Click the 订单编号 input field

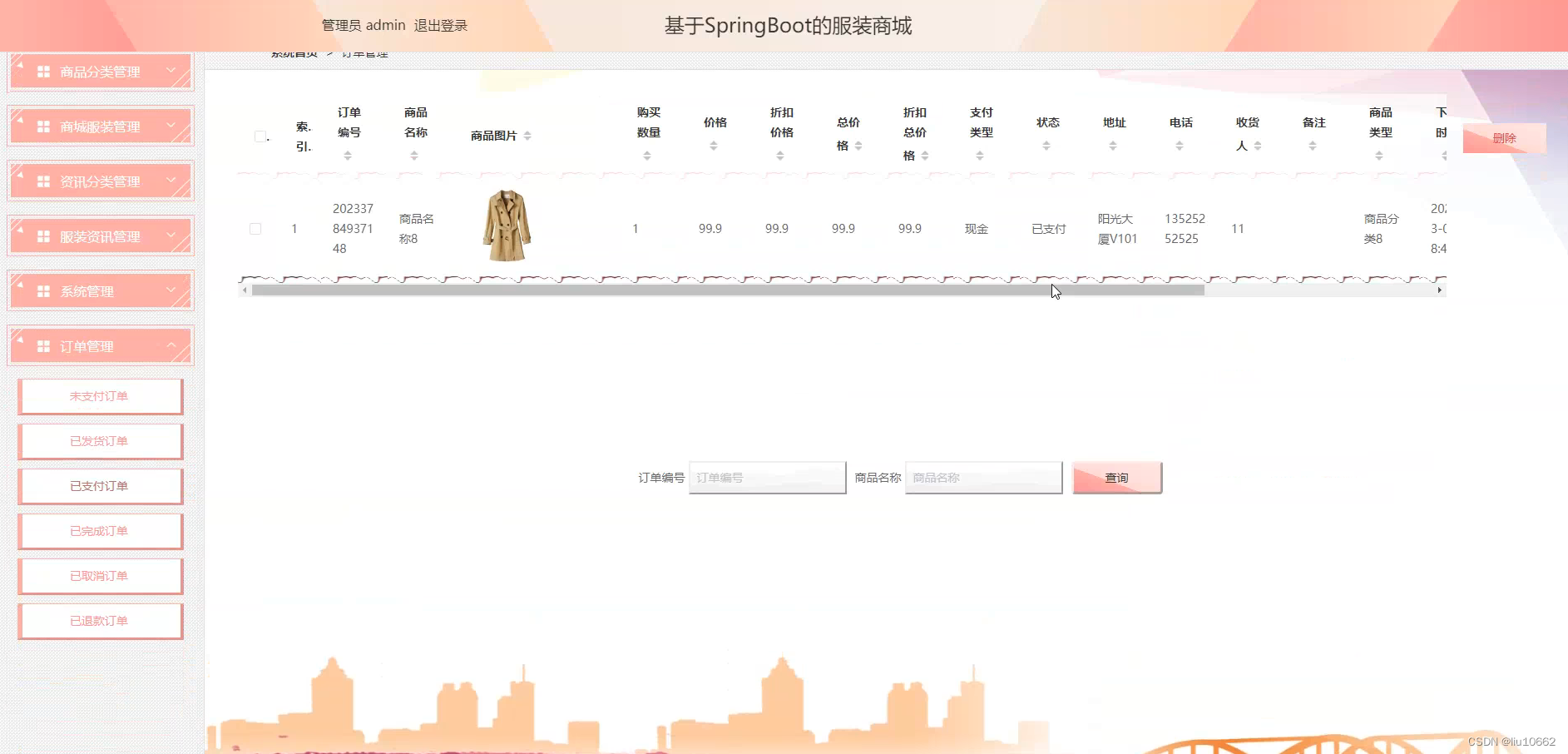click(768, 478)
